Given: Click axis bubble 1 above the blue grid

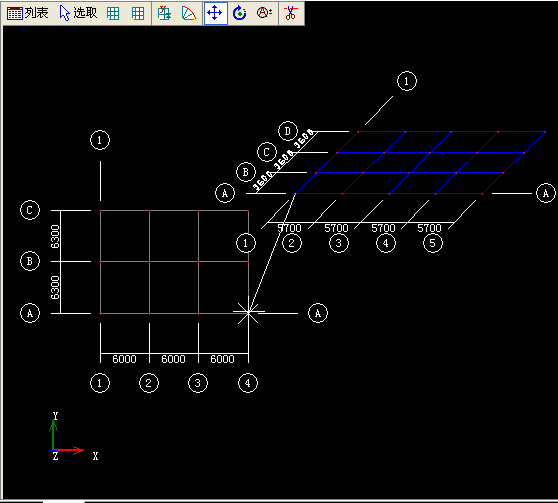Looking at the screenshot, I should [x=407, y=81].
